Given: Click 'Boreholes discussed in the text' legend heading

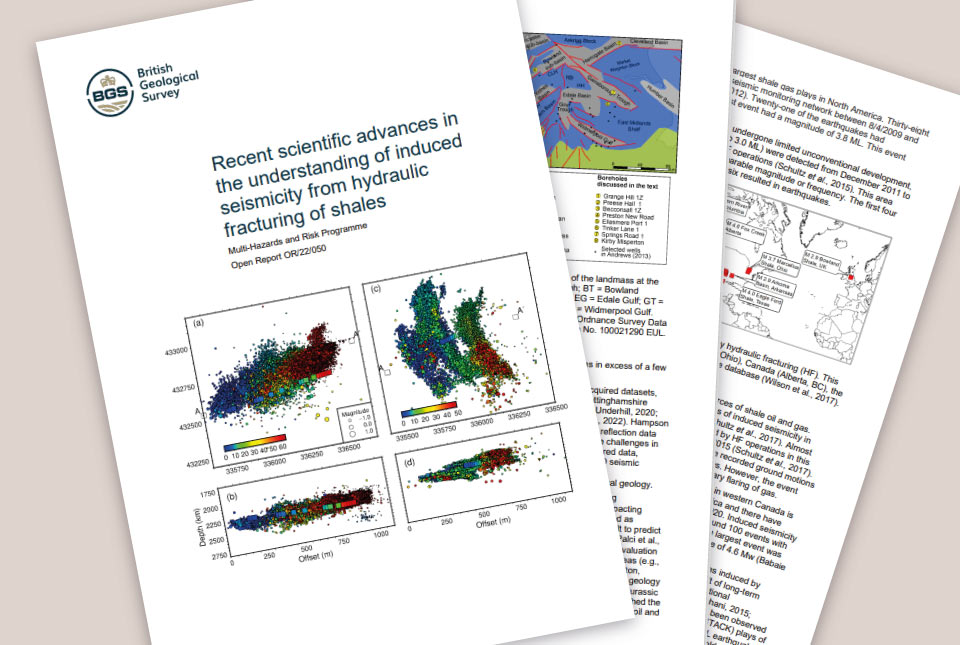Looking at the screenshot, I should coord(627,182).
